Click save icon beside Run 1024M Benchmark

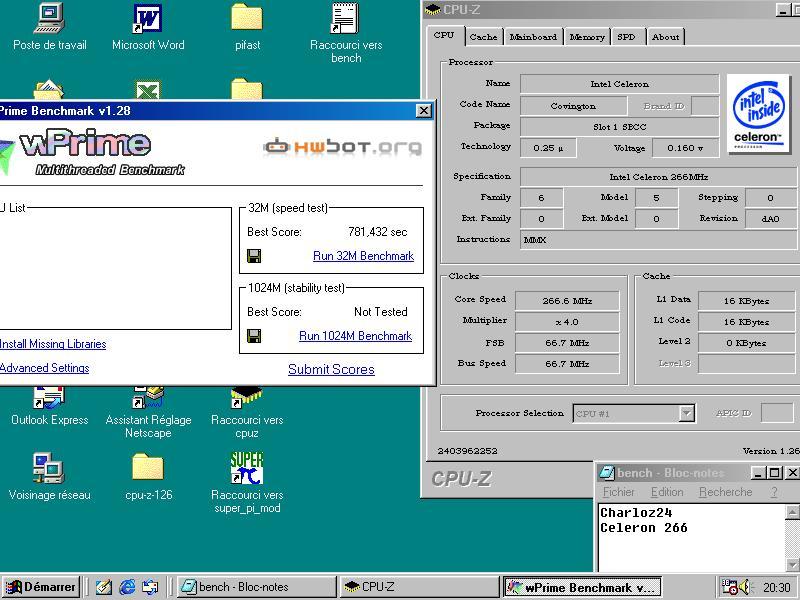(254, 336)
